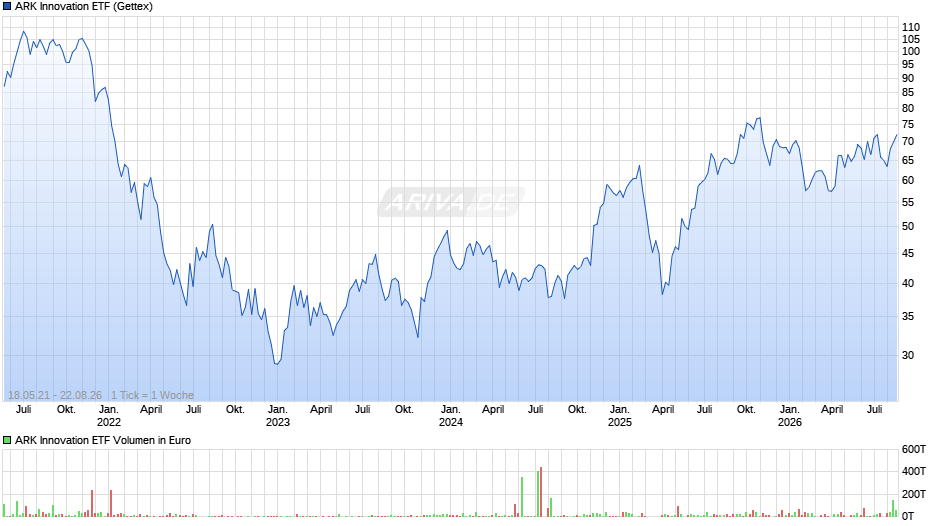Viewport: 940px width, 526px height.
Task: Click the 55 price axis label
Action: pyautogui.click(x=908, y=202)
